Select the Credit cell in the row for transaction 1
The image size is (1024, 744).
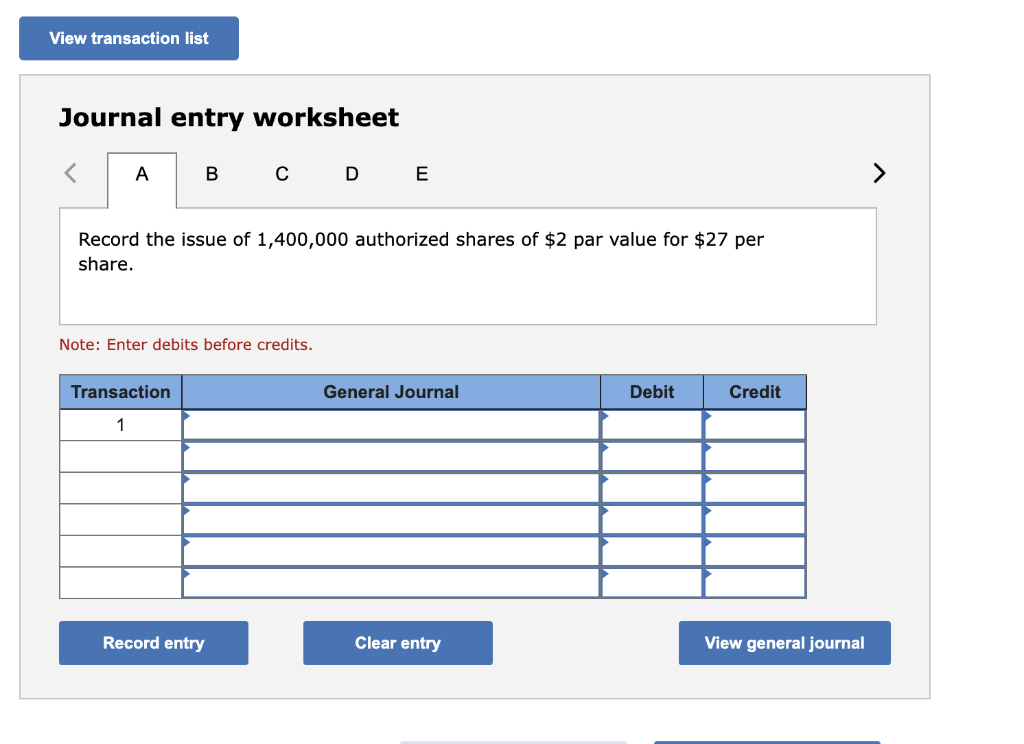click(755, 425)
